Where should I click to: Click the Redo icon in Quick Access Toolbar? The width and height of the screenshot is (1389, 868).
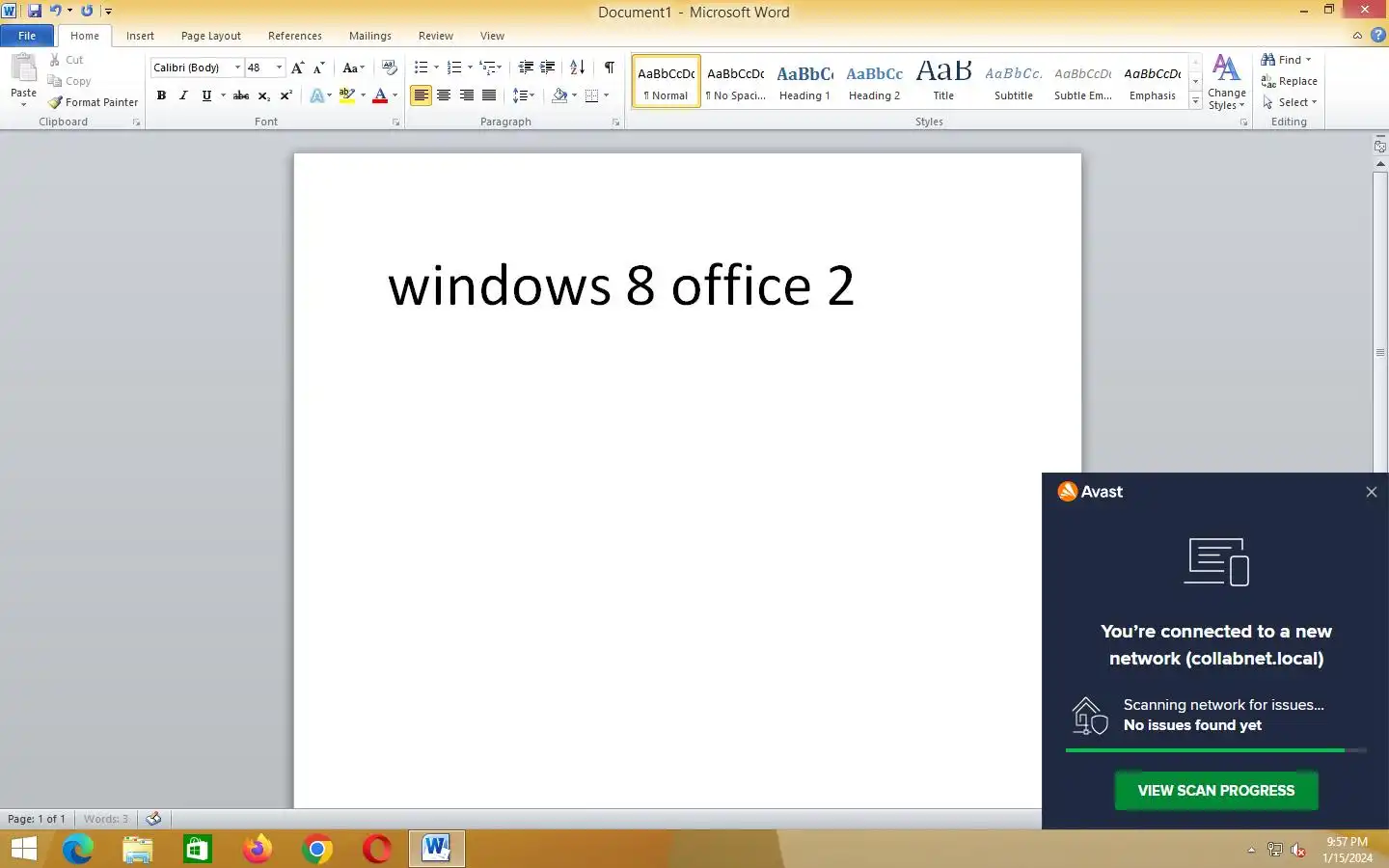coord(87,11)
